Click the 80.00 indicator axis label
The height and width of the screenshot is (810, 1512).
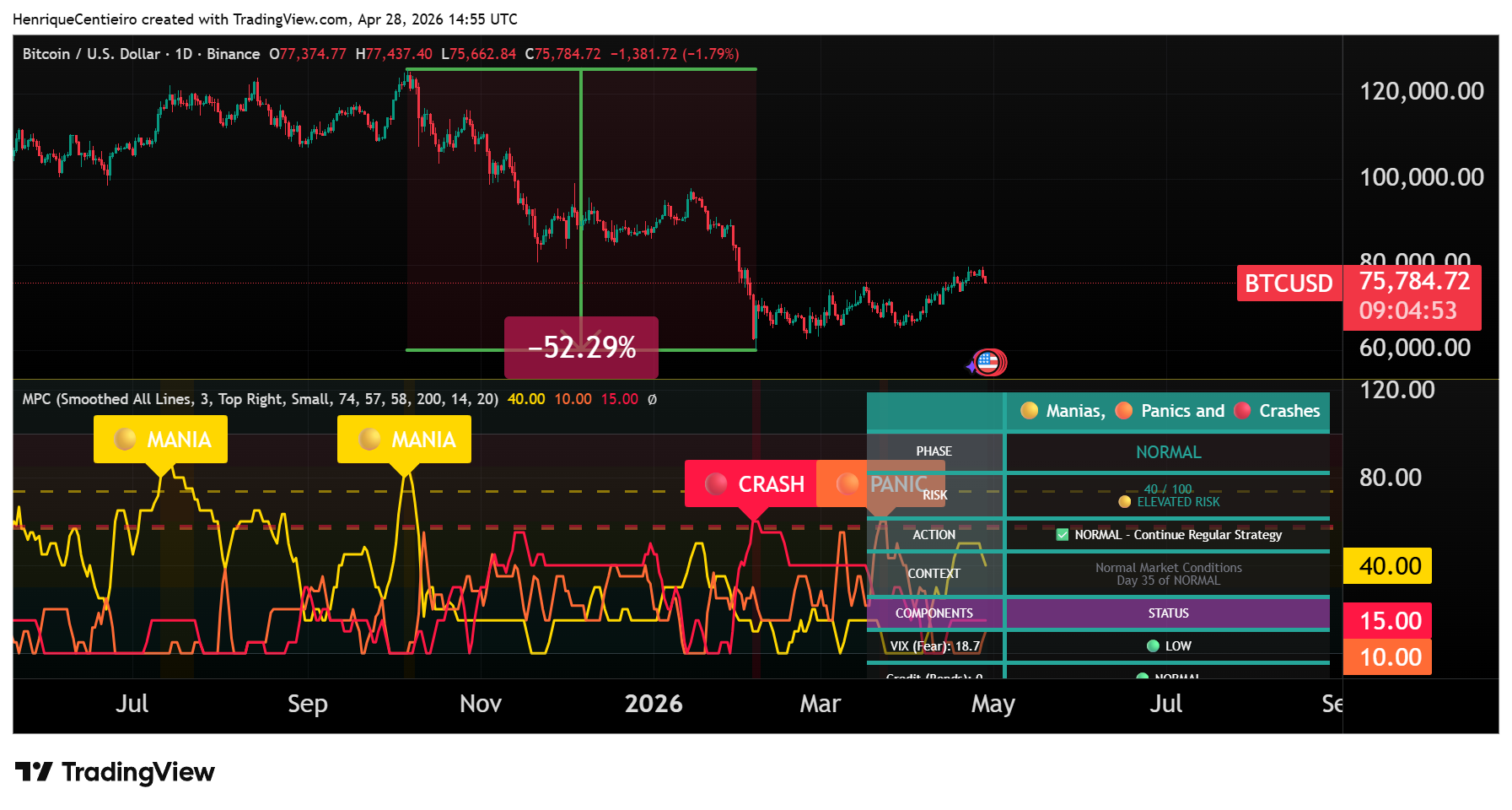[x=1390, y=478]
